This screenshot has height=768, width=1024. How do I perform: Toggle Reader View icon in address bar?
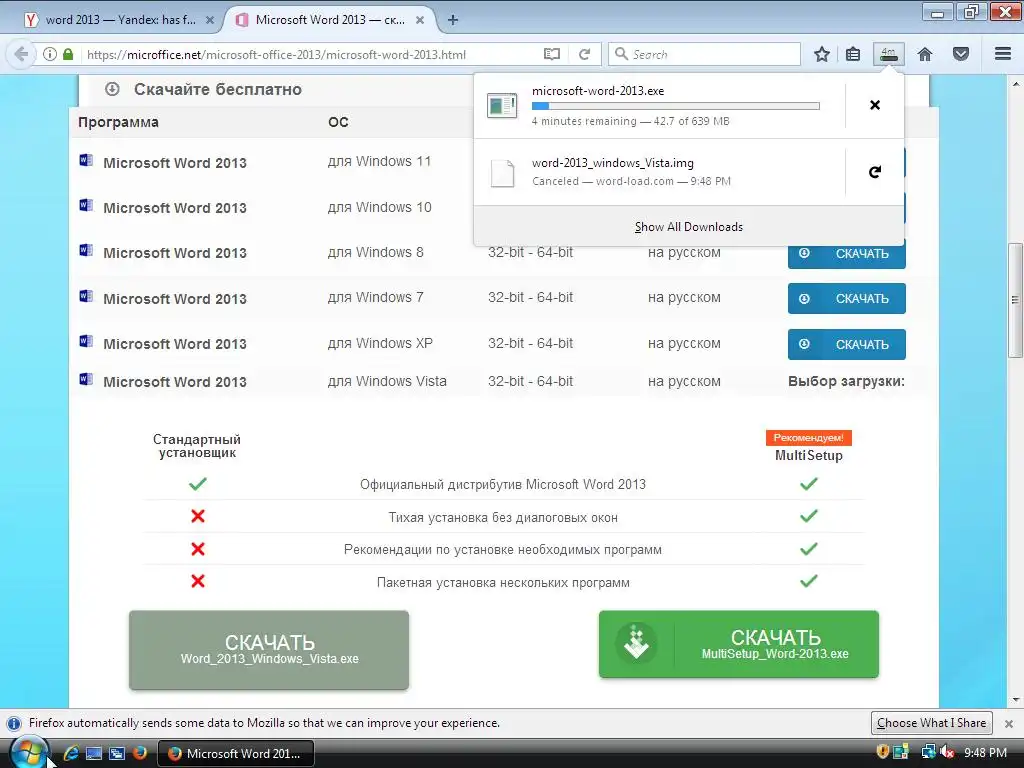(552, 54)
